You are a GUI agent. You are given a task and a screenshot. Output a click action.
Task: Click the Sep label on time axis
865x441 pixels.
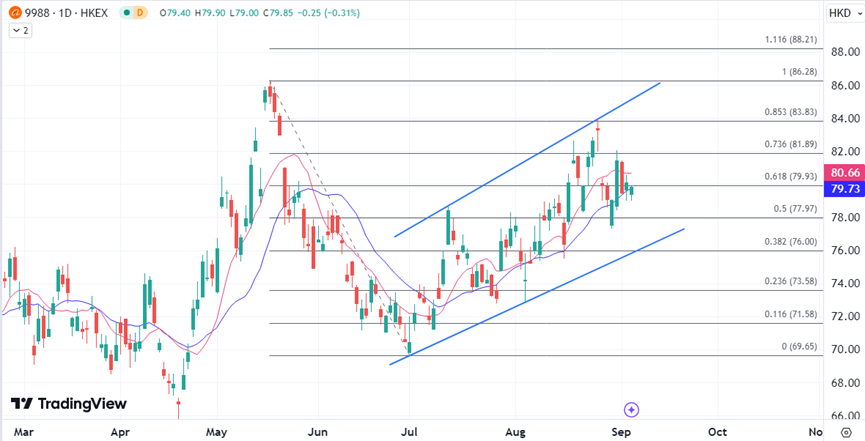(x=621, y=432)
